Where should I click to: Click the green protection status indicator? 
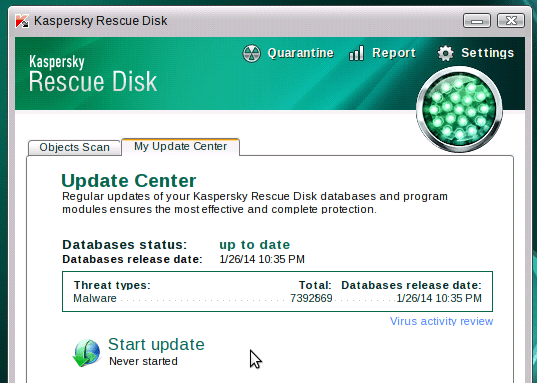(x=459, y=110)
